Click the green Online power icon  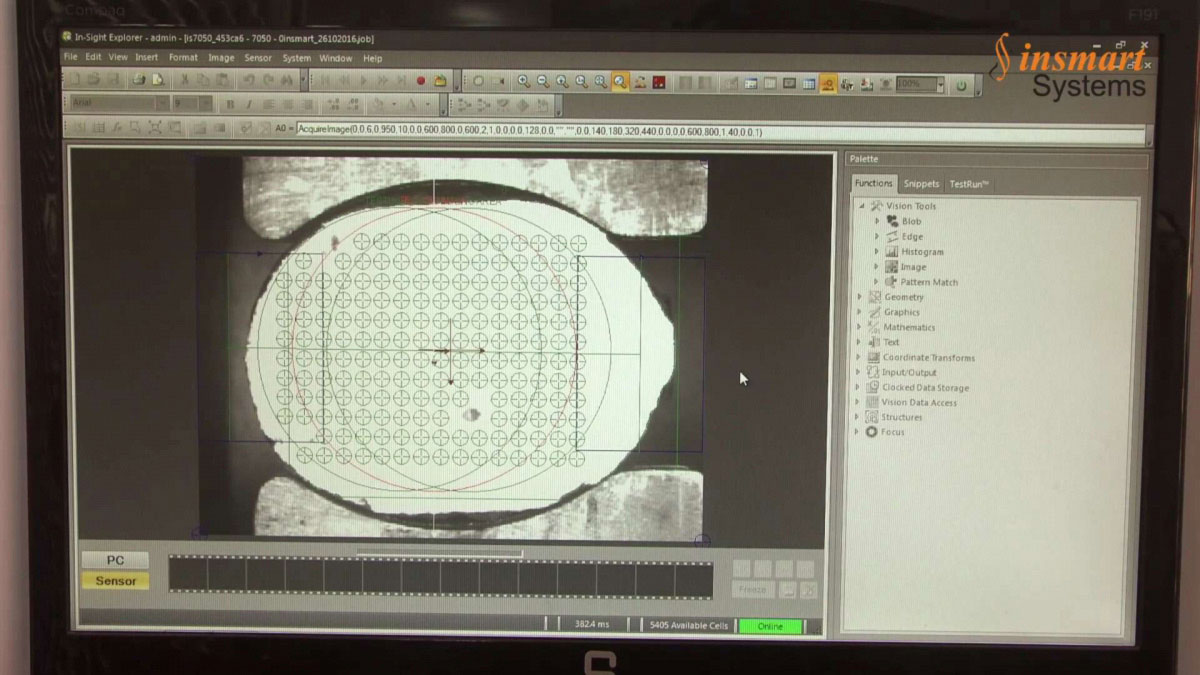[x=961, y=86]
